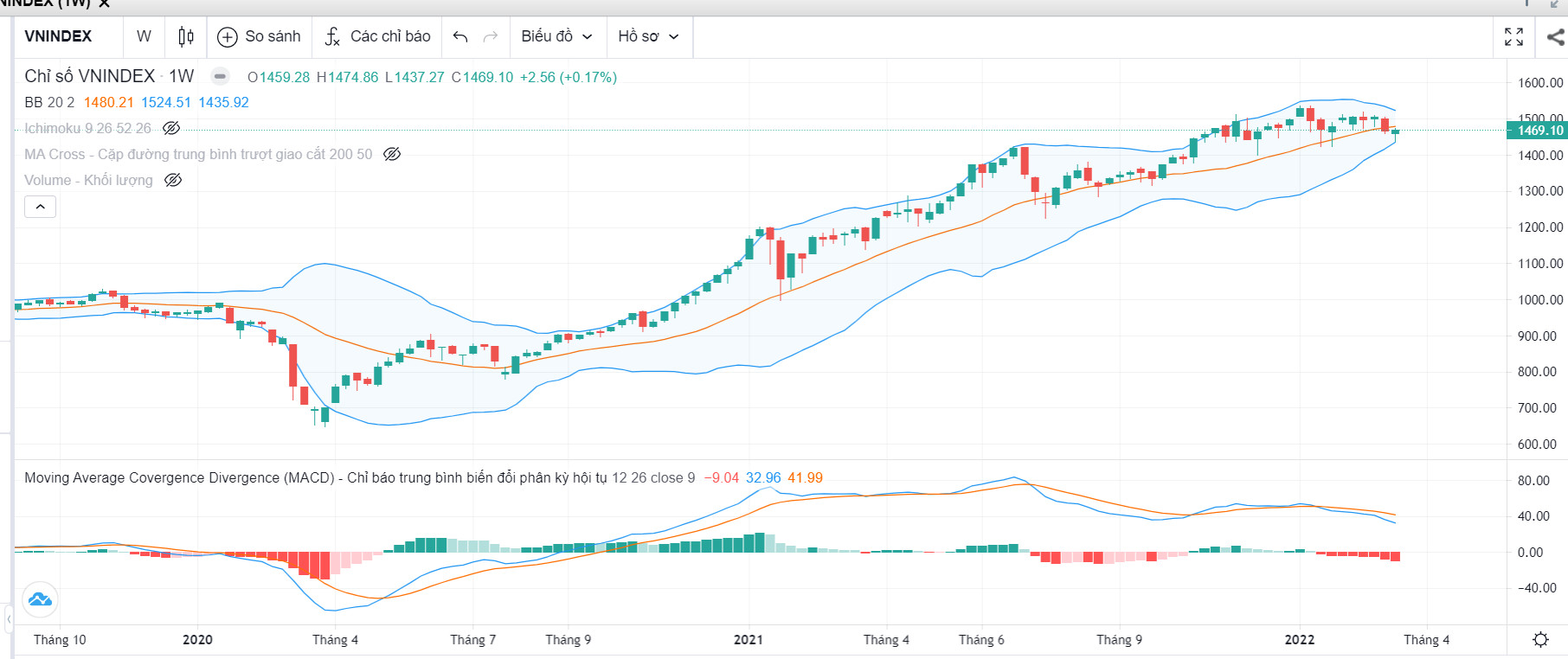Expand the Biểu đồ dropdown
This screenshot has height=659, width=1568.
(556, 36)
